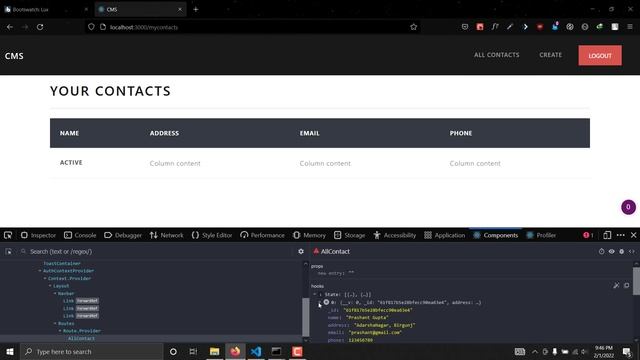Viewport: 640px width, 360px height.
Task: Open Firefox hamburger menu
Action: click(630, 27)
